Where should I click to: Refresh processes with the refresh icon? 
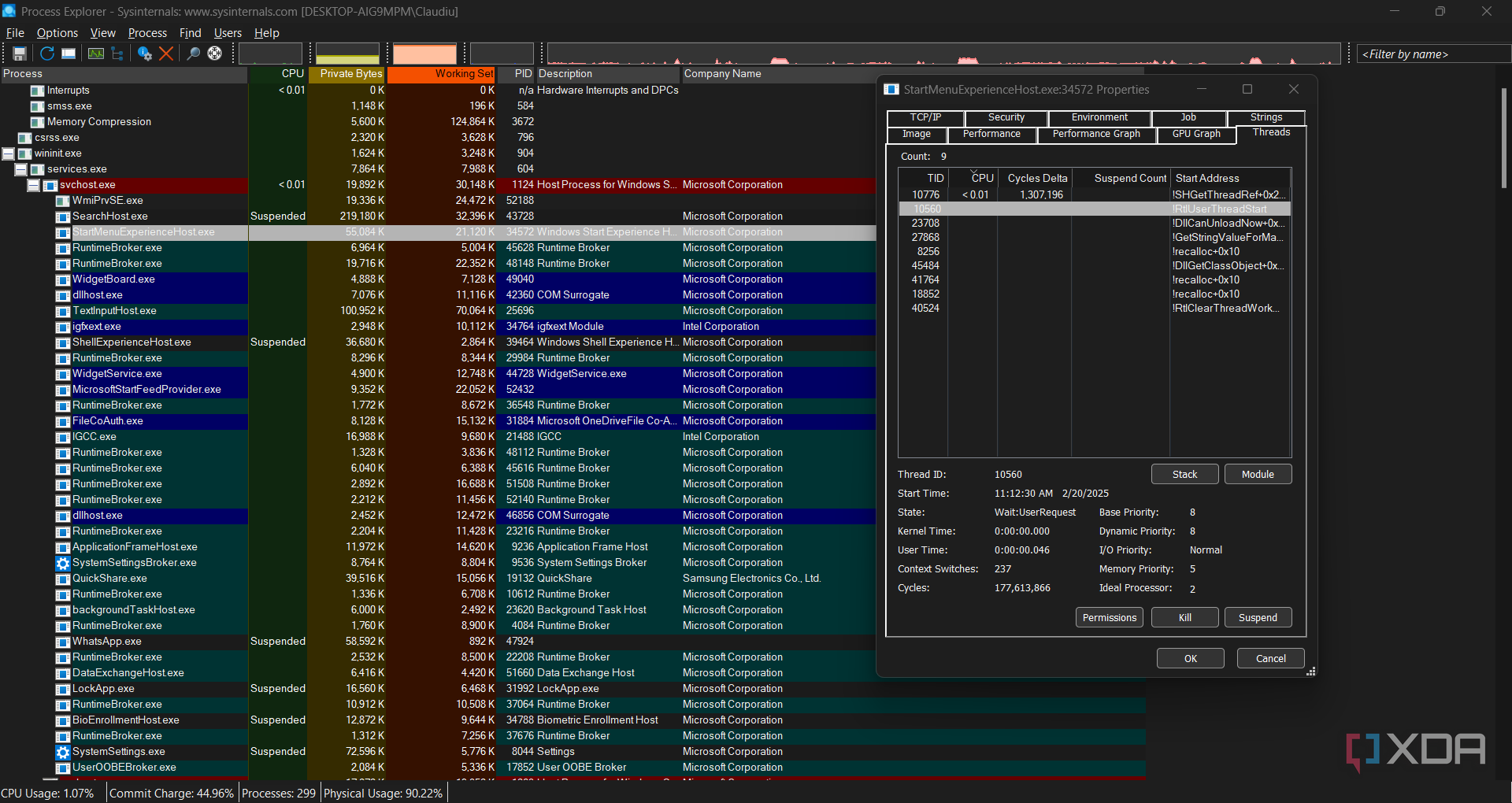[x=47, y=53]
